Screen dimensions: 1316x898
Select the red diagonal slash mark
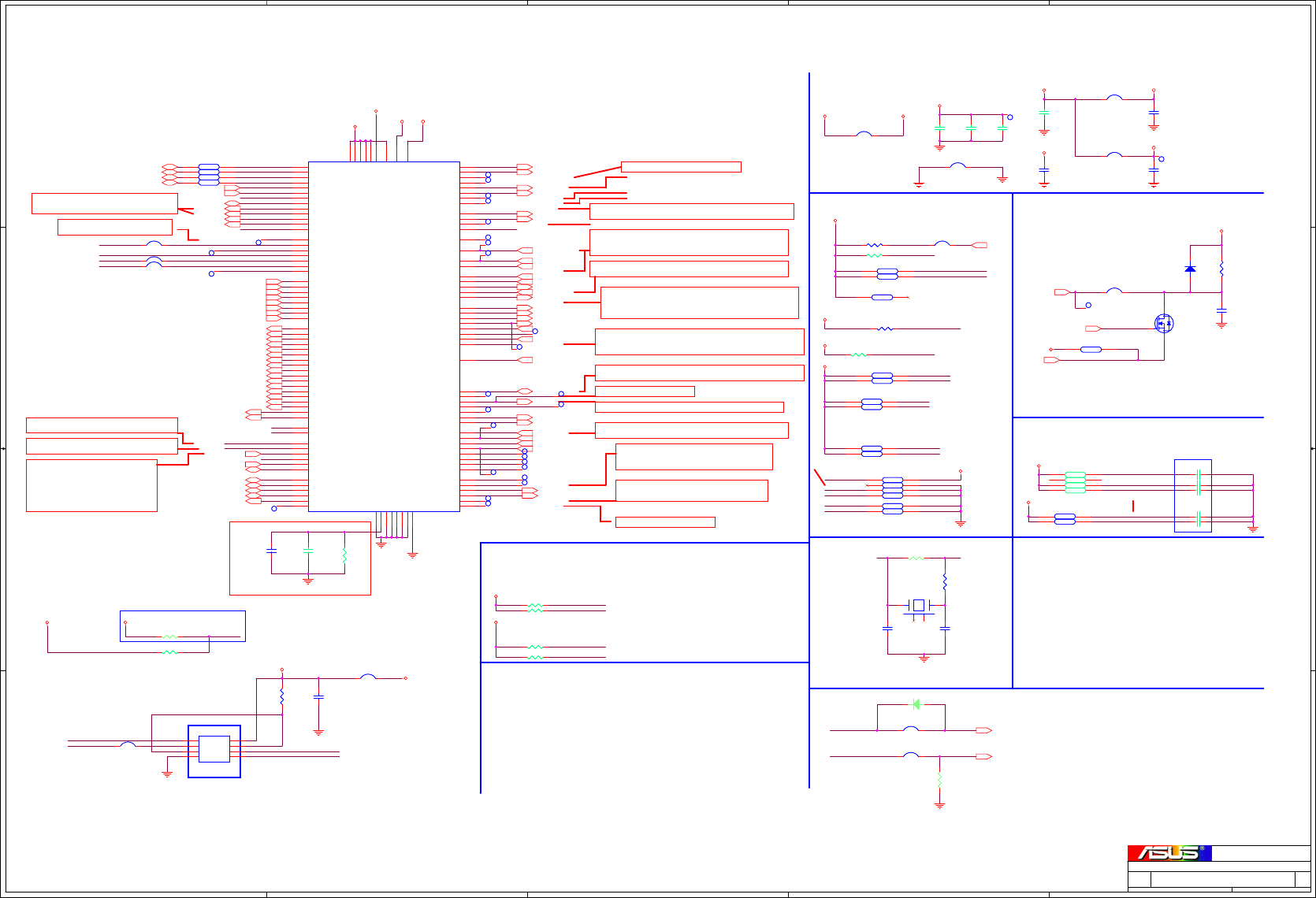820,477
